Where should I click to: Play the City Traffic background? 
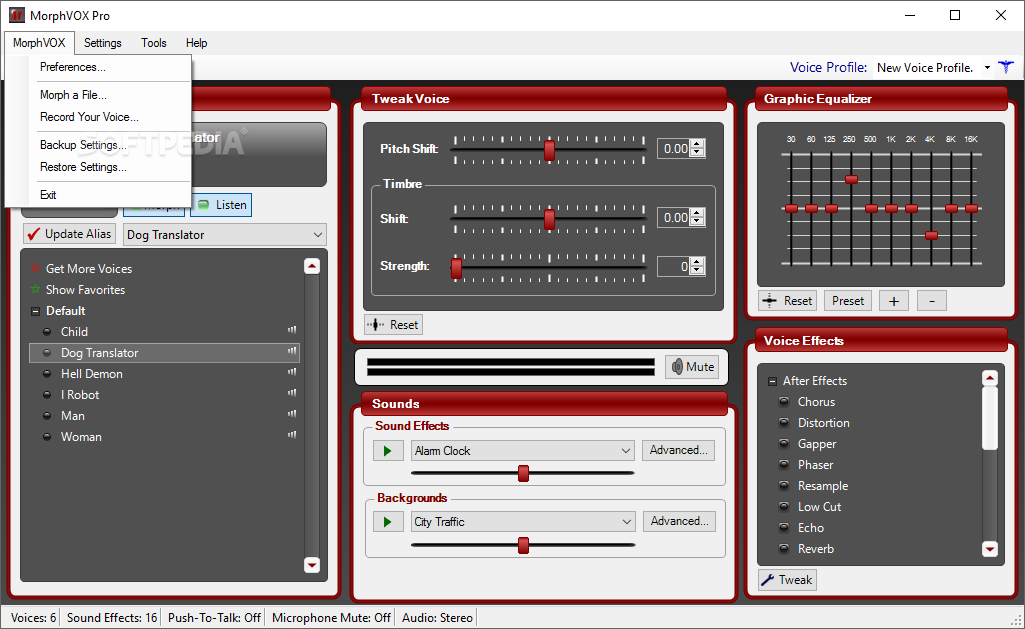click(x=388, y=522)
